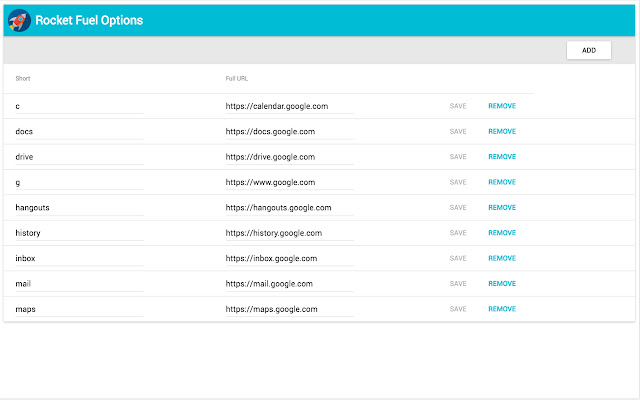
Task: Edit the www.google.com full URL
Action: [289, 182]
